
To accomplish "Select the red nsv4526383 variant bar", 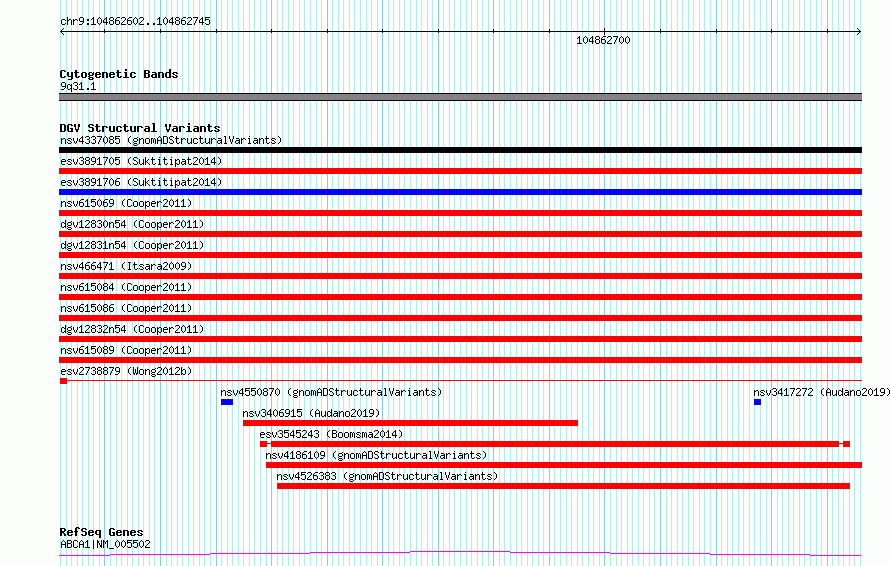I will [x=564, y=486].
